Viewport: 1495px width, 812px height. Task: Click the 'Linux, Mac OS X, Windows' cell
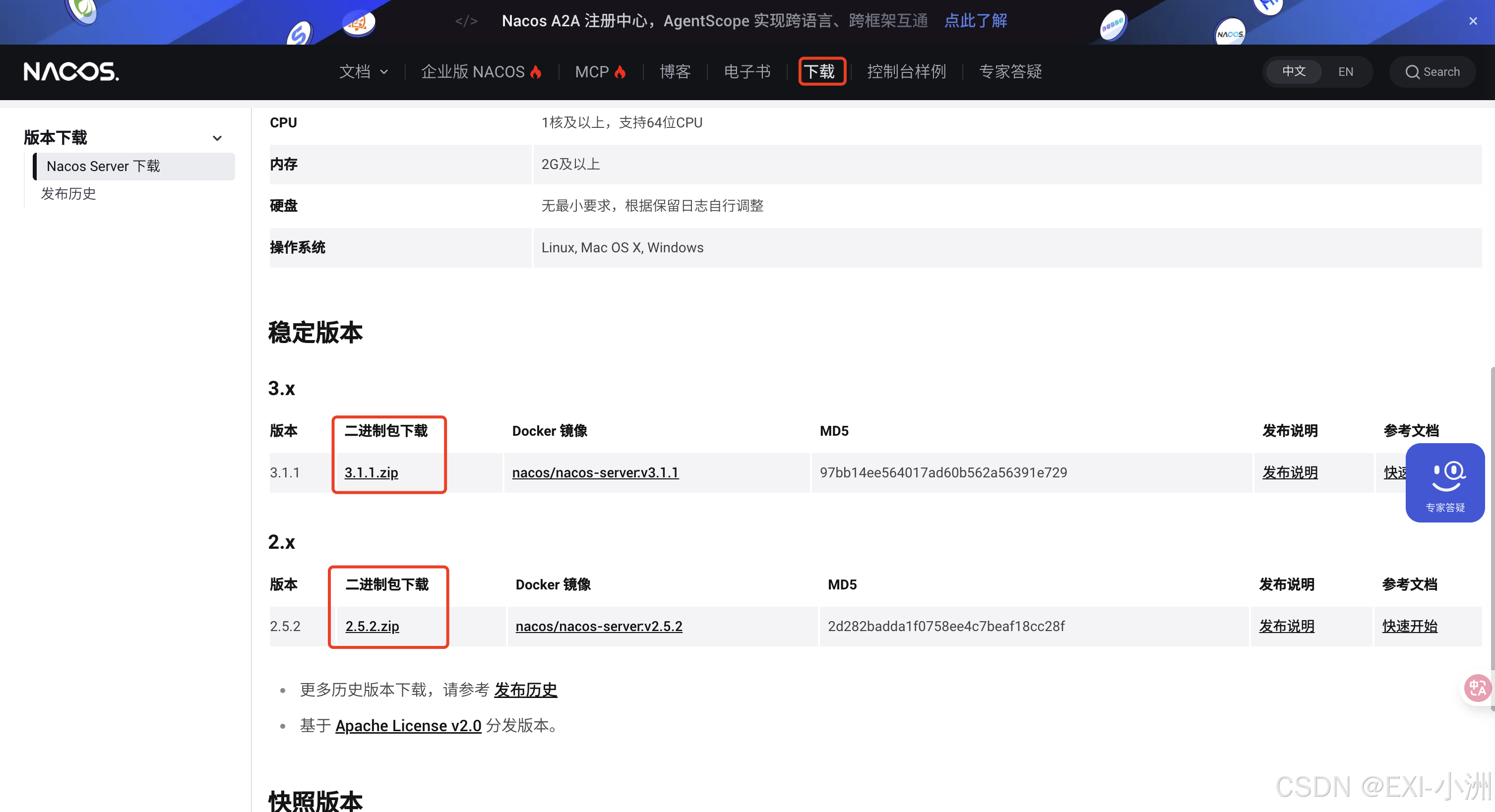point(622,248)
